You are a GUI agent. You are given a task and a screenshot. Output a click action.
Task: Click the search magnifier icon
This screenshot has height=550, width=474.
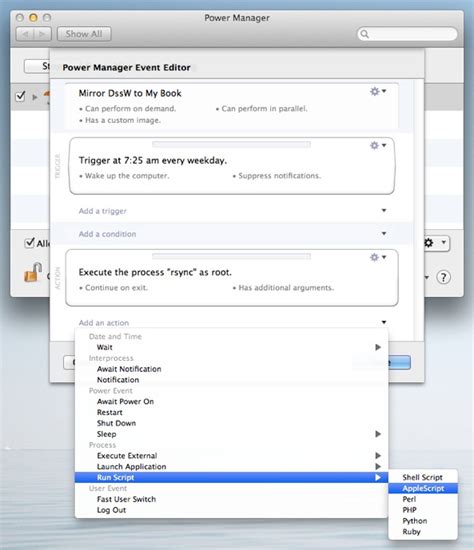pyautogui.click(x=365, y=34)
